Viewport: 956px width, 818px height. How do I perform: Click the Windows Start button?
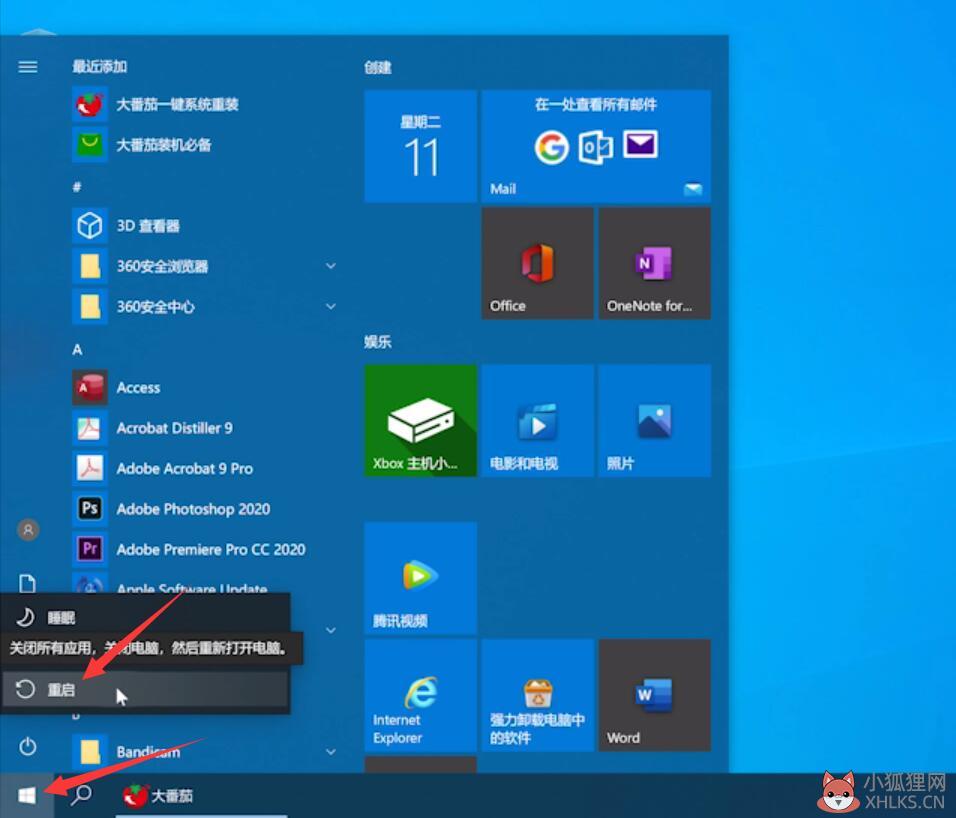[27, 795]
